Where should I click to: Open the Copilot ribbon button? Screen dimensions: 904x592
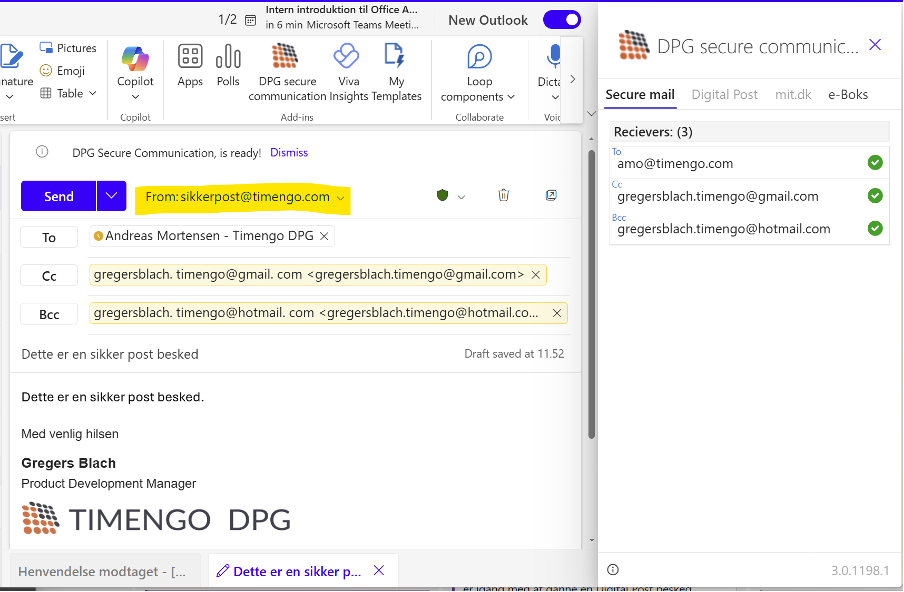pyautogui.click(x=135, y=66)
